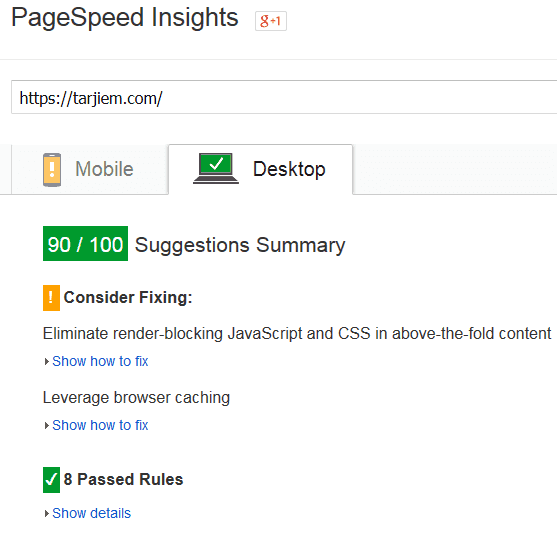Switch to the Mobile tab
Screen dimensions: 557x534
90,169
